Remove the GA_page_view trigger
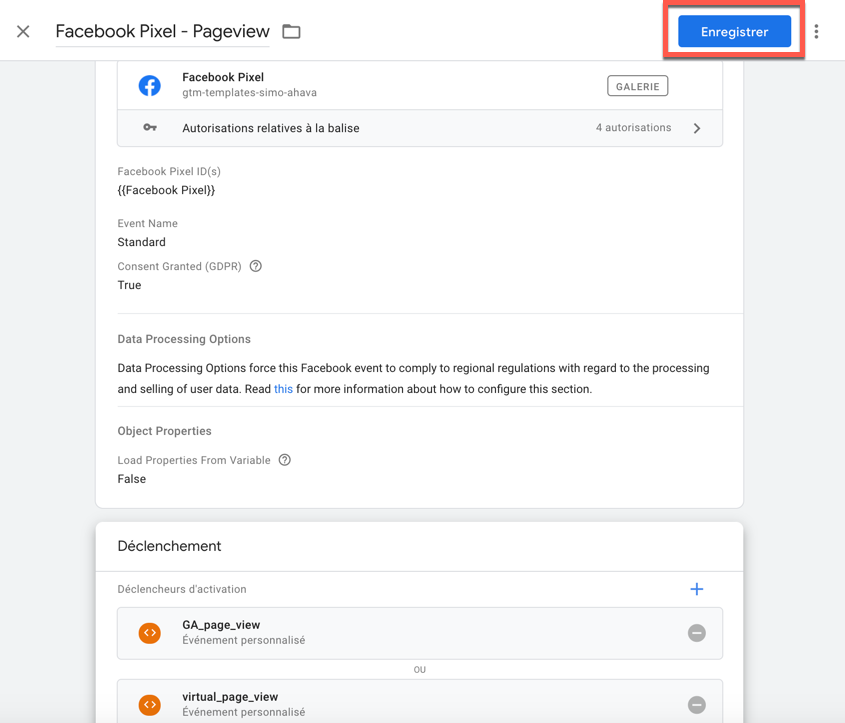This screenshot has width=845, height=723. point(697,633)
